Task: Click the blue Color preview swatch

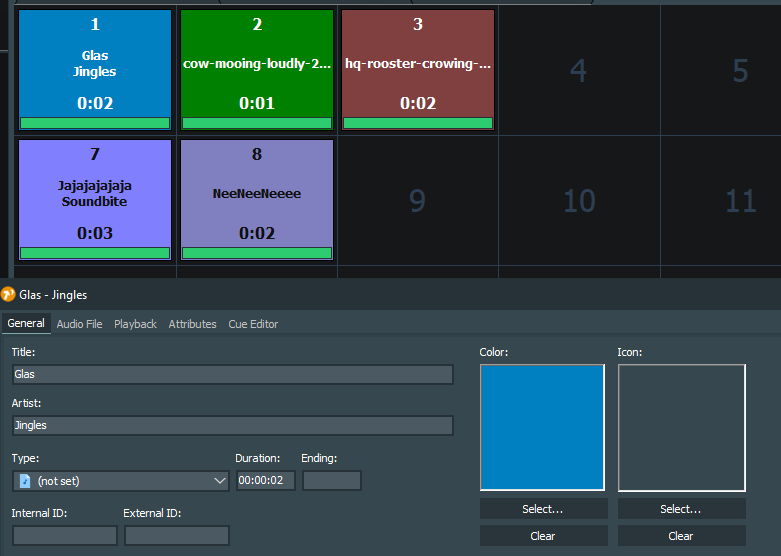Action: coord(542,427)
